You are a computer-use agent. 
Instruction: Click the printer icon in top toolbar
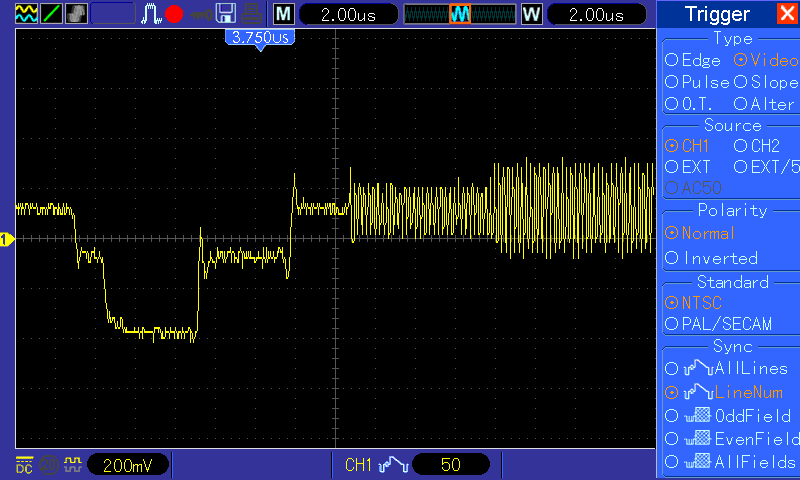click(x=252, y=14)
